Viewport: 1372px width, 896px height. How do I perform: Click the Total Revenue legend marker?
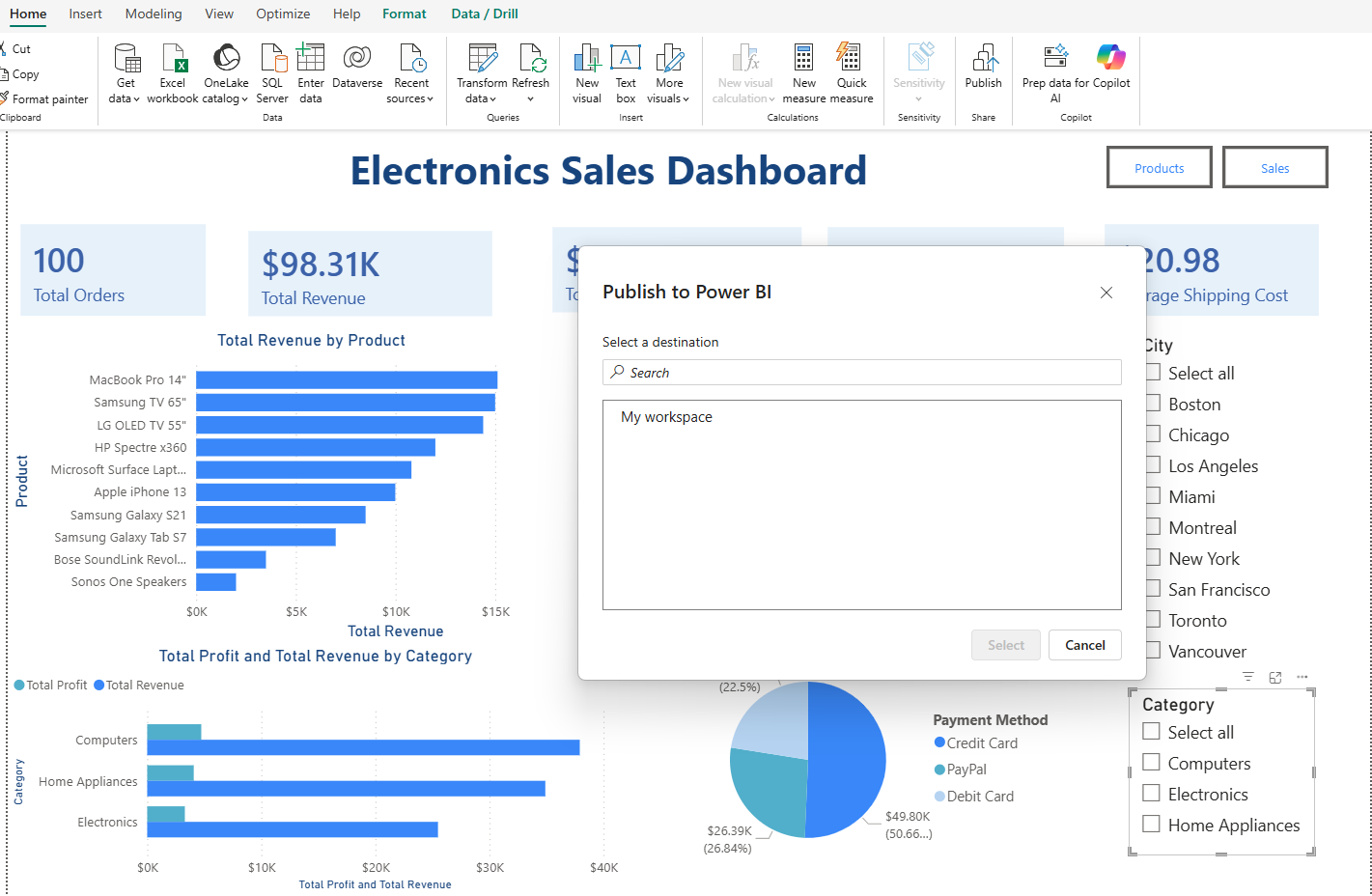click(98, 685)
